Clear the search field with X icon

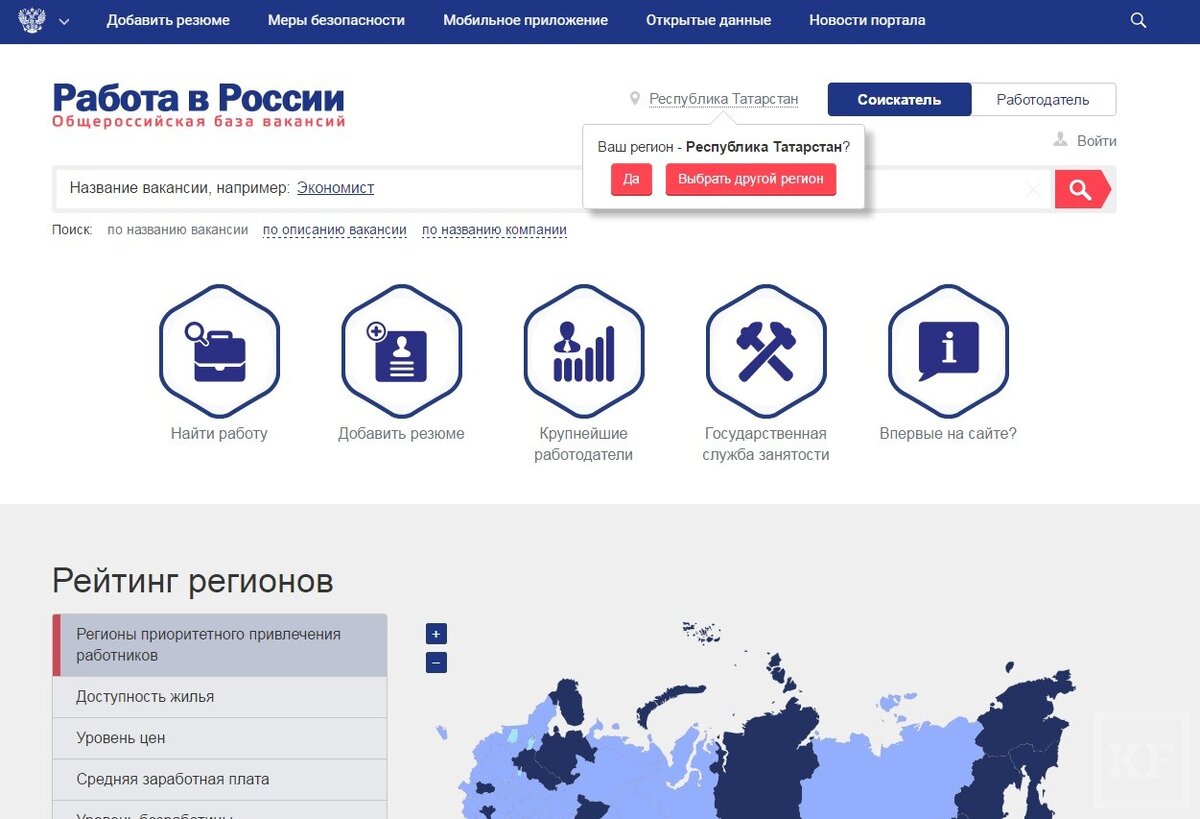[x=1034, y=189]
